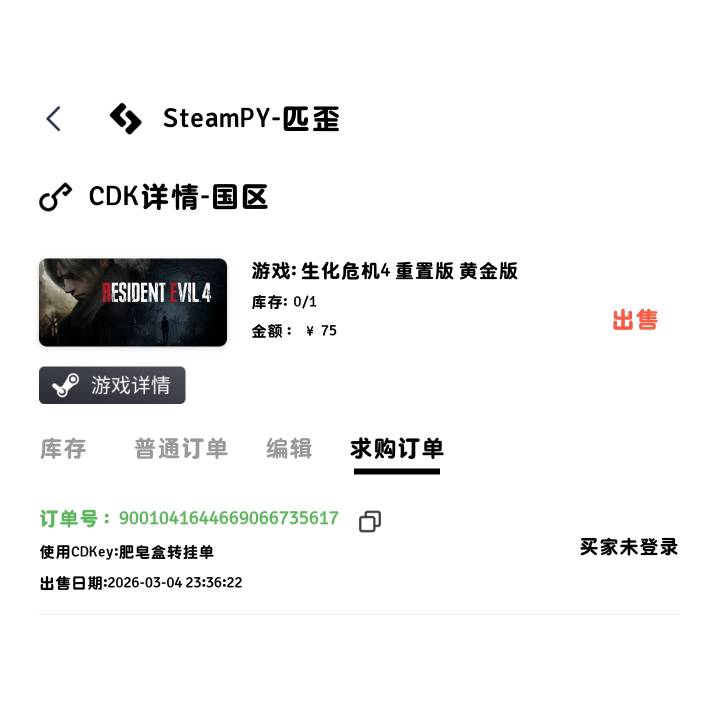The width and height of the screenshot is (718, 718).
Task: Click the red 出售 sell button
Action: coord(635,320)
